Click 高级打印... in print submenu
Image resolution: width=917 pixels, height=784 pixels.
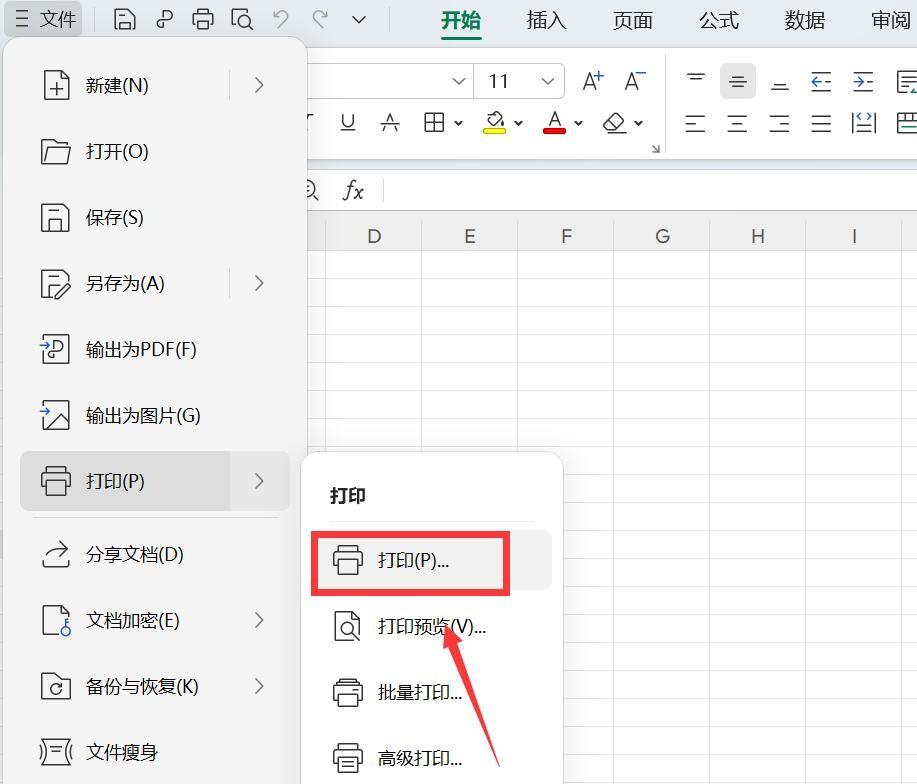pyautogui.click(x=431, y=758)
